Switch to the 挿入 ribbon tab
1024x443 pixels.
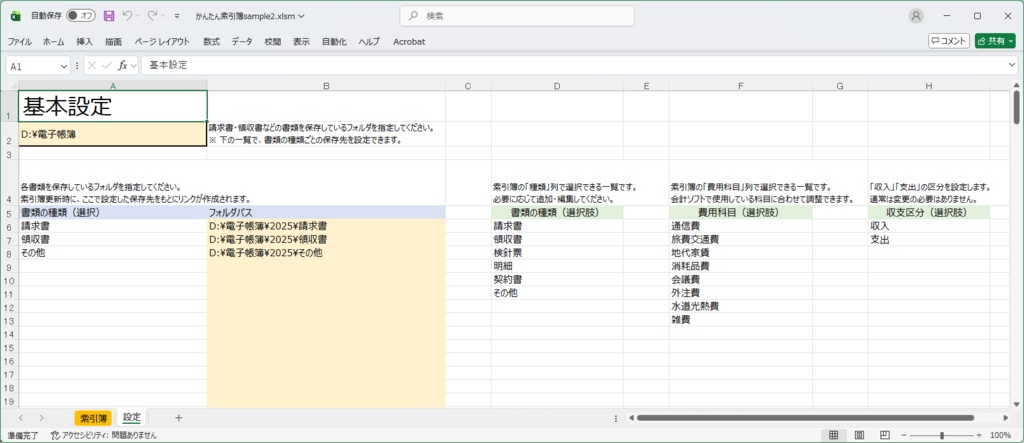(85, 41)
